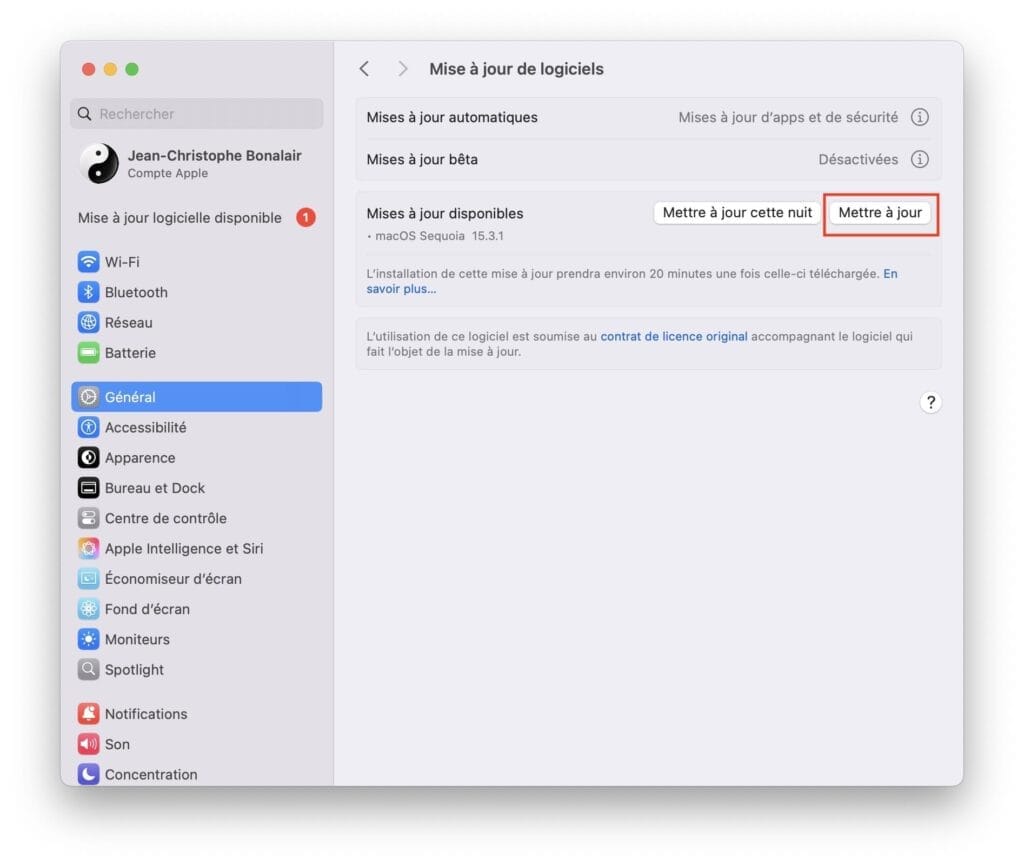Open Économiseur d'écran settings icon
Screen dimensions: 1024x866
[x=89, y=578]
